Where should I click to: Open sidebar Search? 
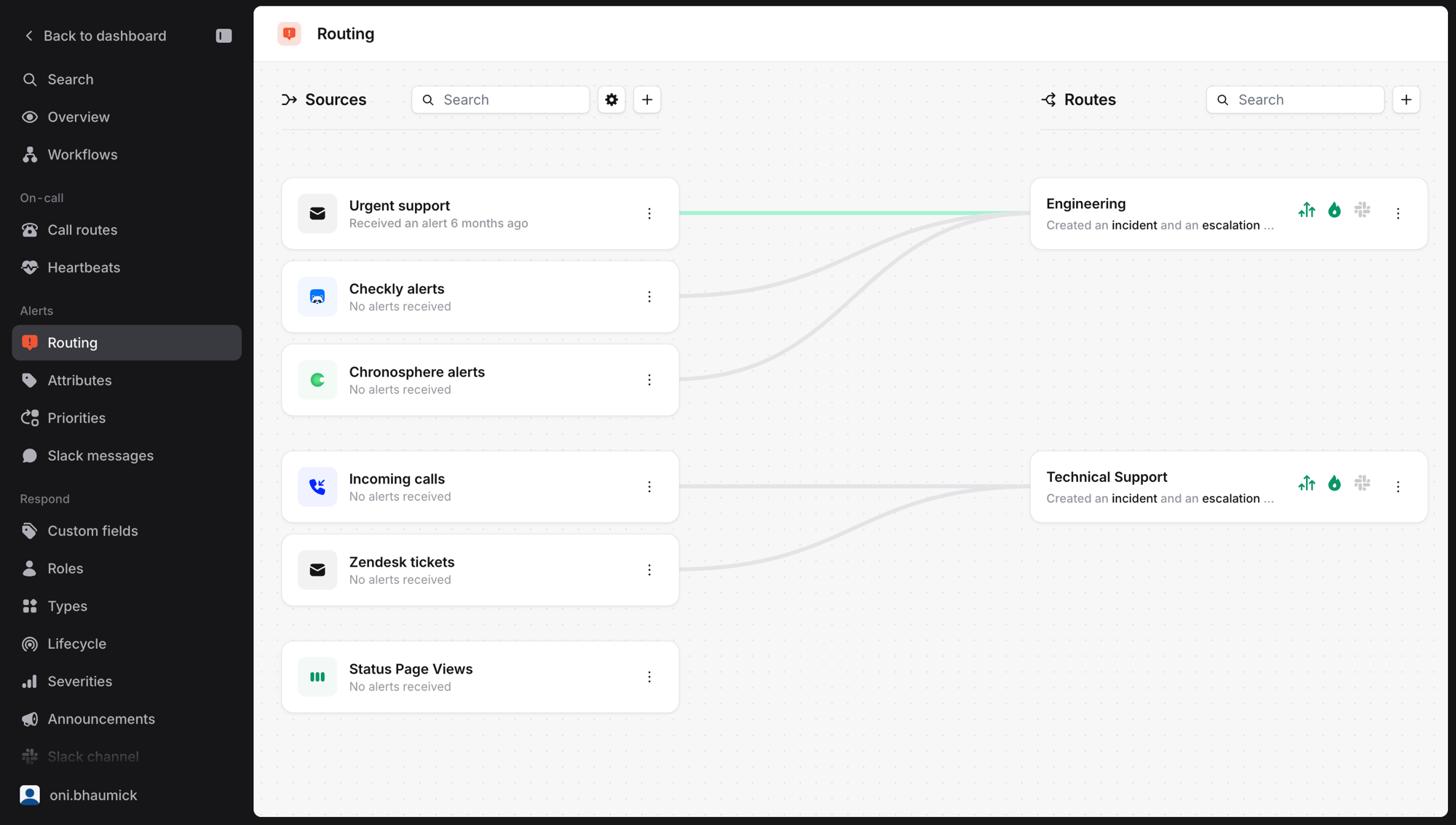click(x=127, y=79)
